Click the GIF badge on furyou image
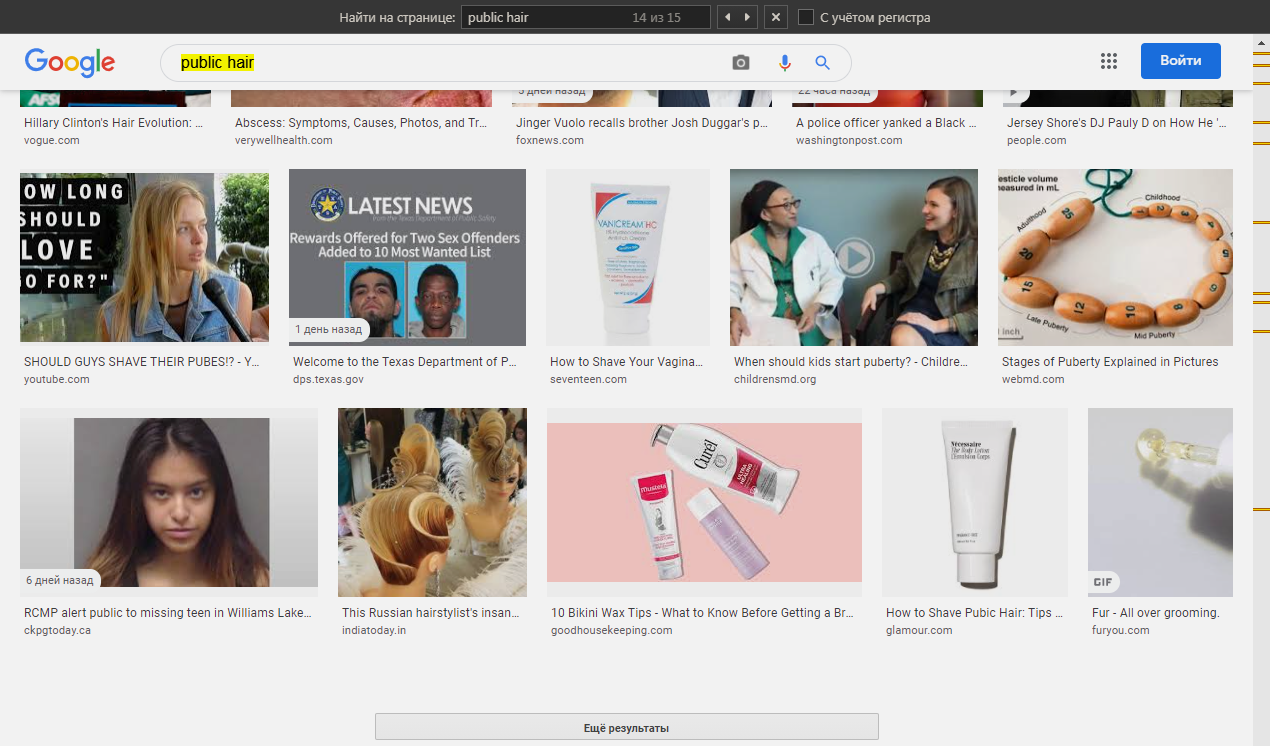Image resolution: width=1270 pixels, height=746 pixels. click(x=1103, y=582)
